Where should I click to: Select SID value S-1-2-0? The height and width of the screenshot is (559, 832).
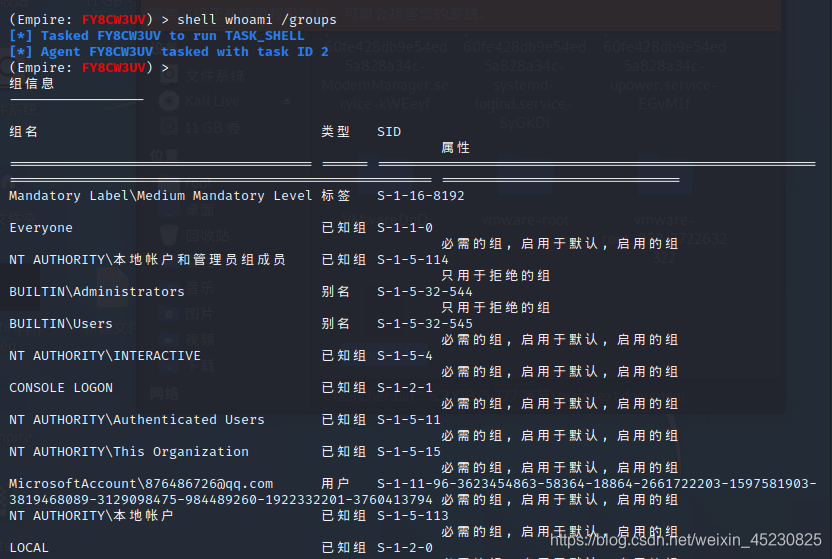pos(405,548)
